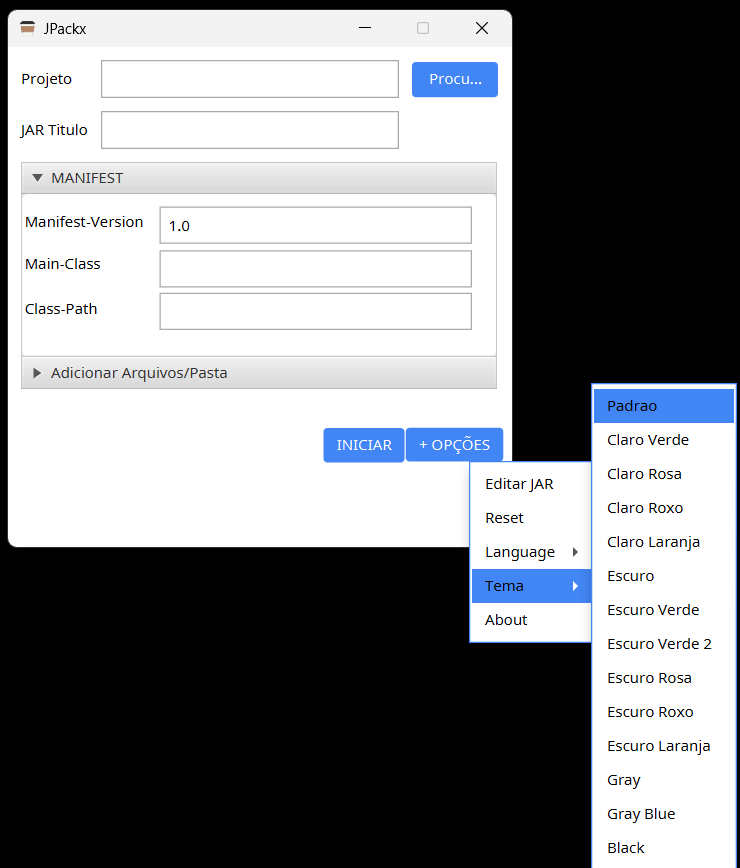Click the Projeto input field
The image size is (740, 868).
tap(249, 79)
